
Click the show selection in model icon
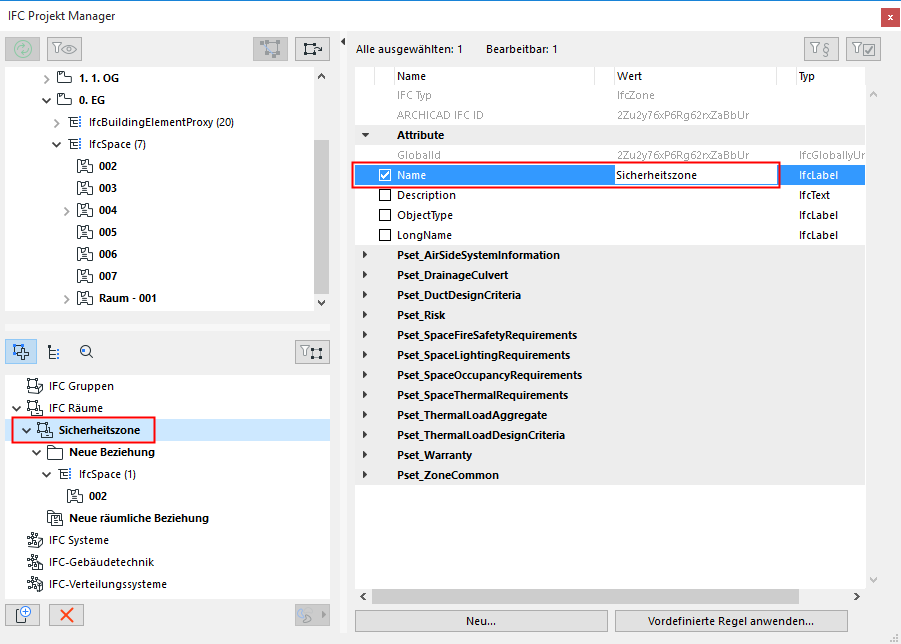pos(310,48)
